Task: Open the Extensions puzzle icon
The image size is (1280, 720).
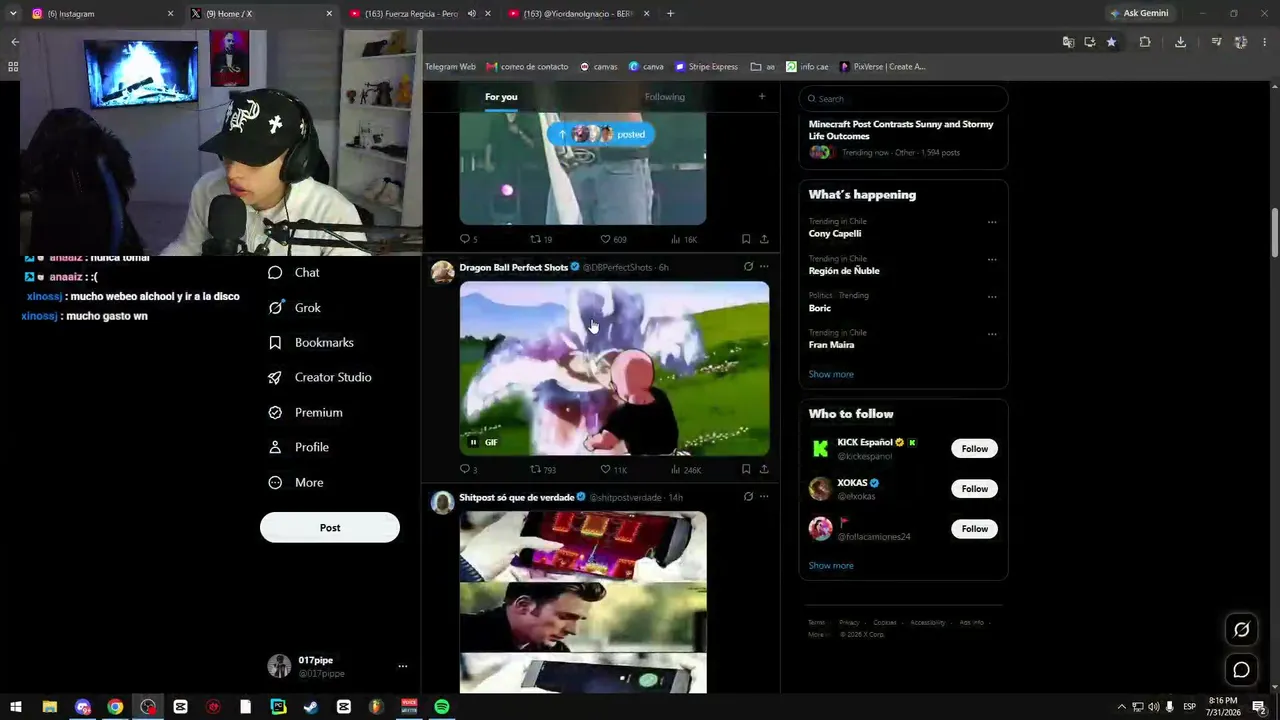Action: coord(1145,42)
